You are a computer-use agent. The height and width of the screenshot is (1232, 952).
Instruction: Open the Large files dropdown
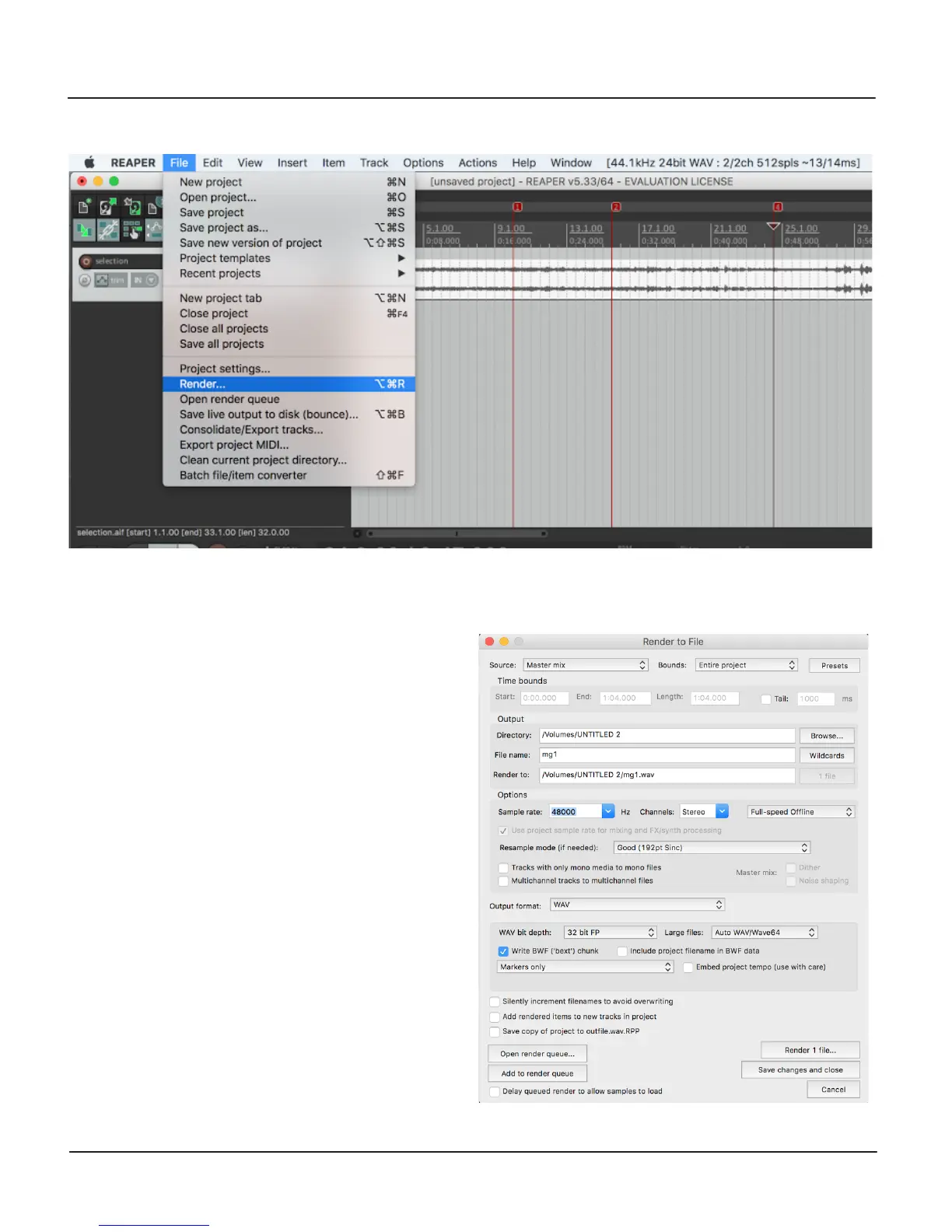point(765,933)
